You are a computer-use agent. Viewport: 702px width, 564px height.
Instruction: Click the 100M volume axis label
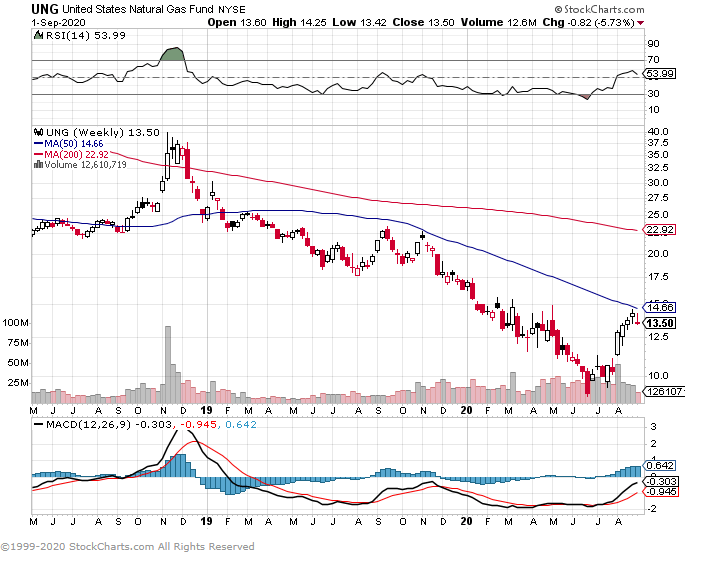tap(15, 323)
